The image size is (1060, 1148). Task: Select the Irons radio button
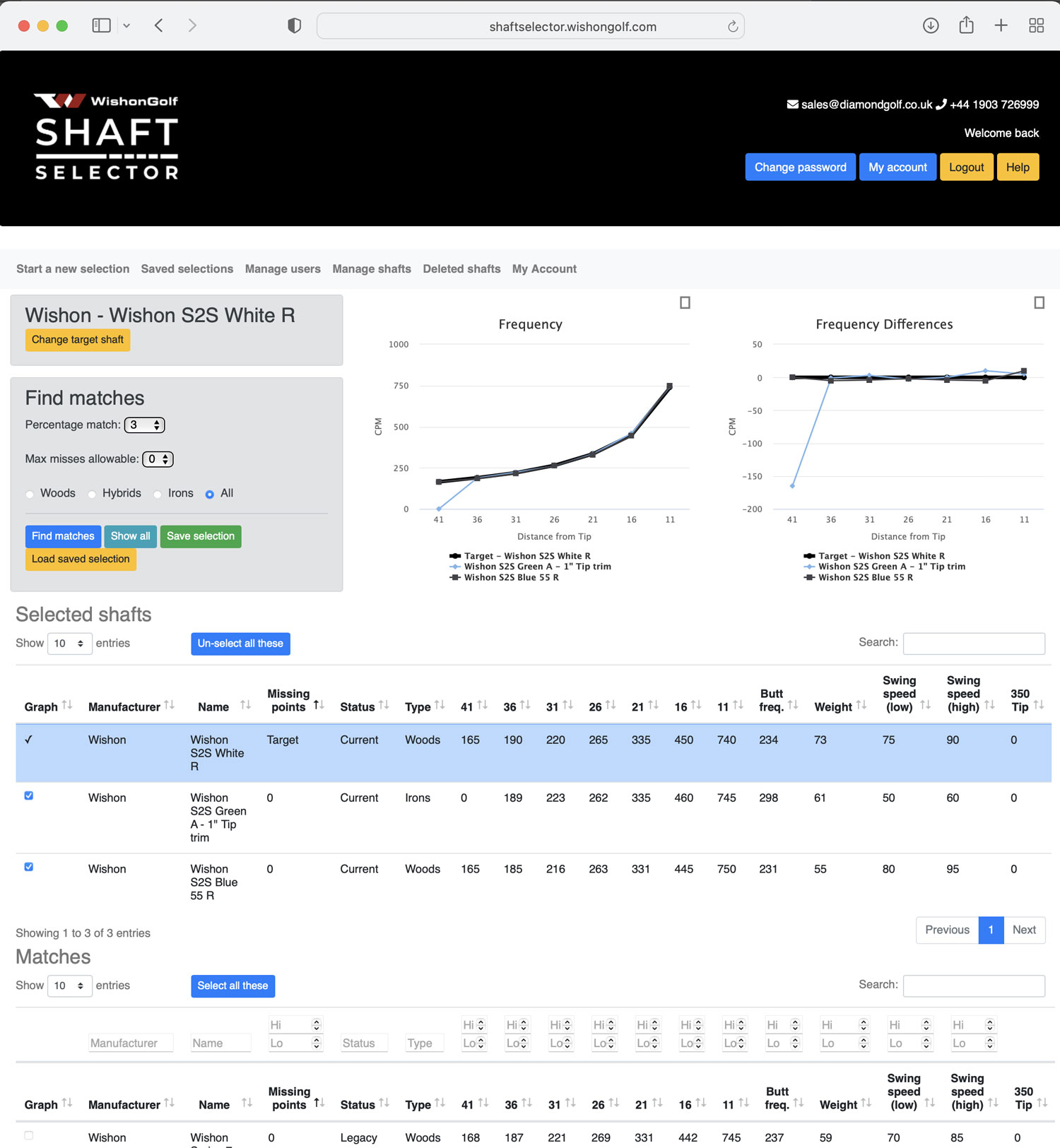[158, 495]
